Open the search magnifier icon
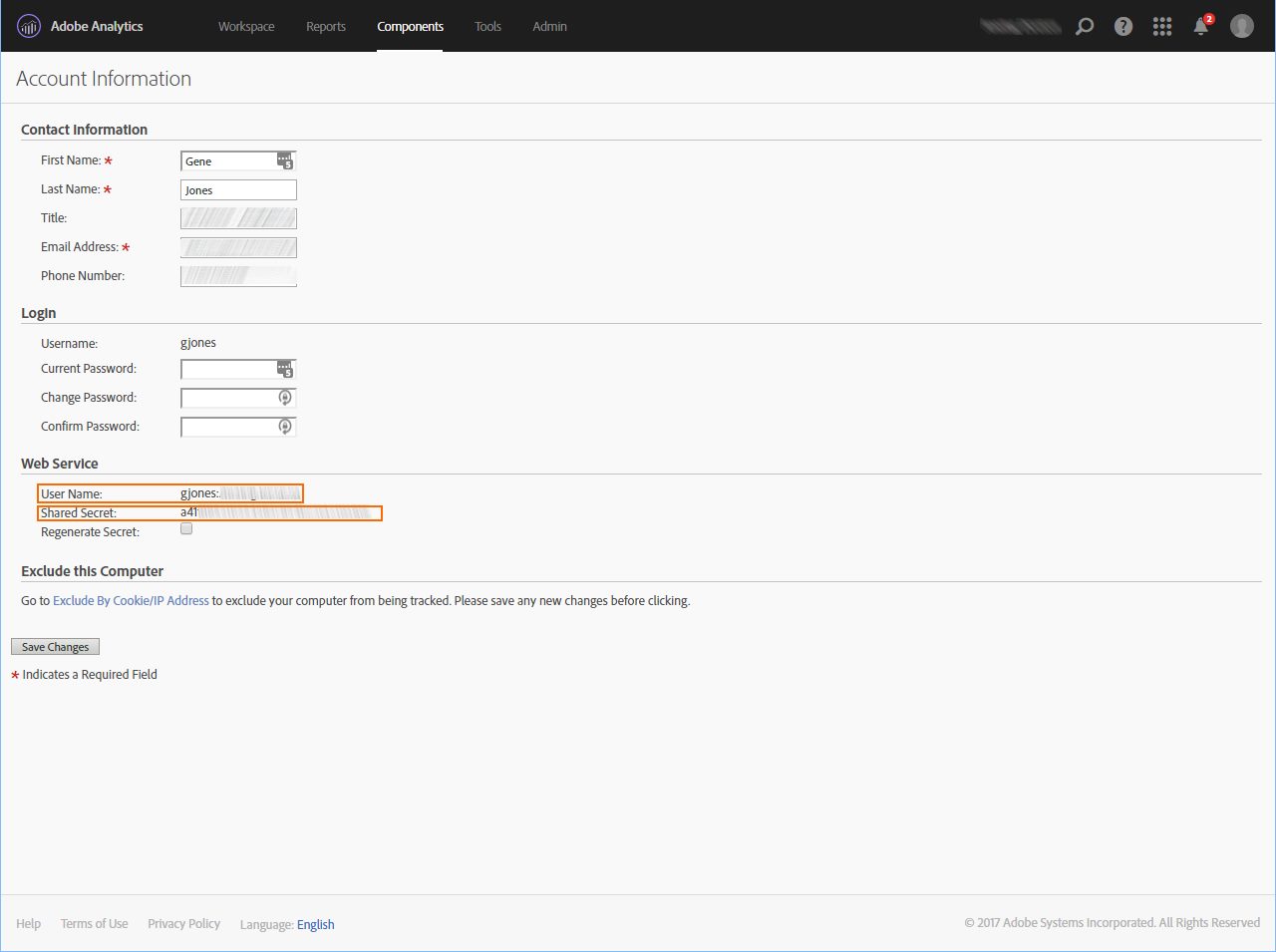1276x952 pixels. [1085, 27]
